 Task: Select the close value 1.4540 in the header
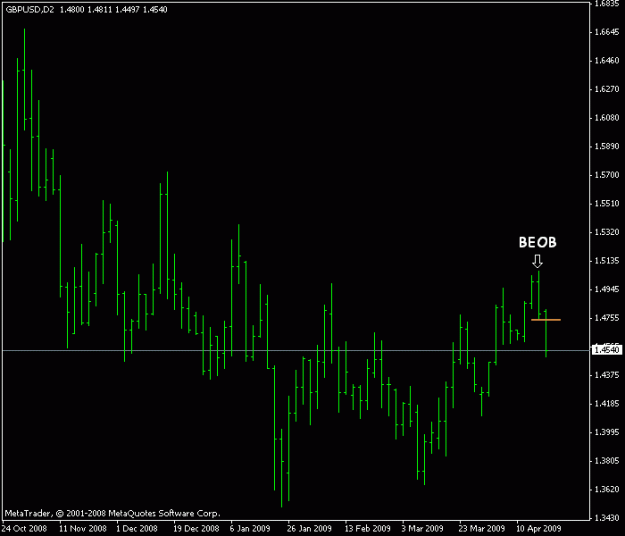(155, 10)
